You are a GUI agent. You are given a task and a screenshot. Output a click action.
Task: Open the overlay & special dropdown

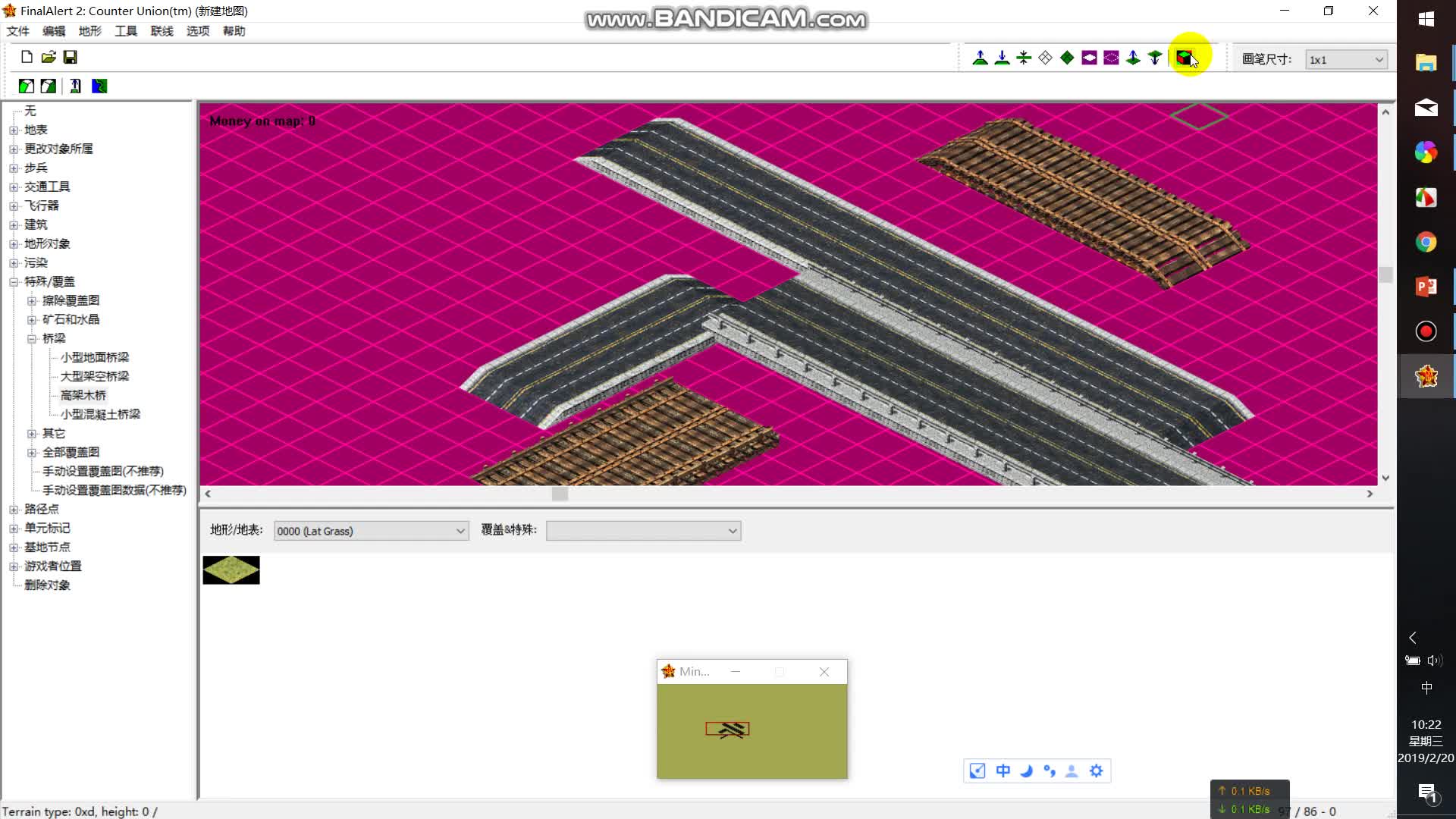click(x=643, y=531)
